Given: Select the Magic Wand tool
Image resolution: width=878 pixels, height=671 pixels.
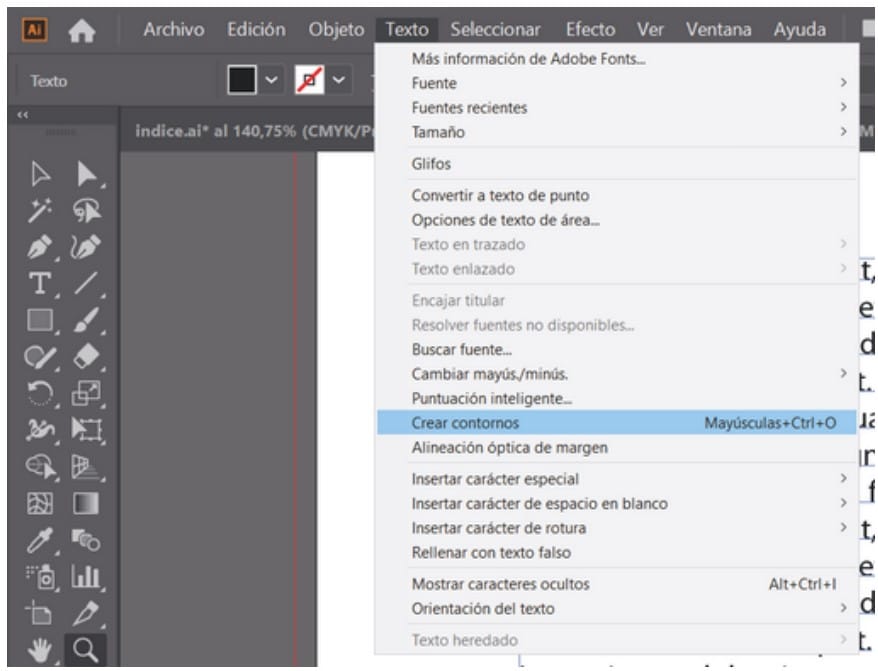Looking at the screenshot, I should point(40,211).
